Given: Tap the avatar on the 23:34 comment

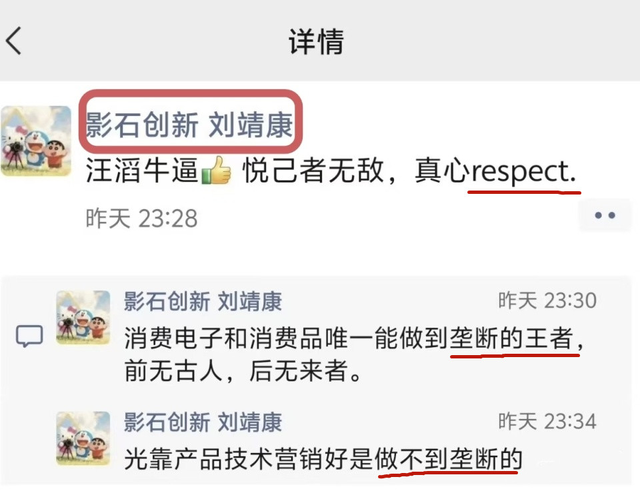Looking at the screenshot, I should point(83,439).
